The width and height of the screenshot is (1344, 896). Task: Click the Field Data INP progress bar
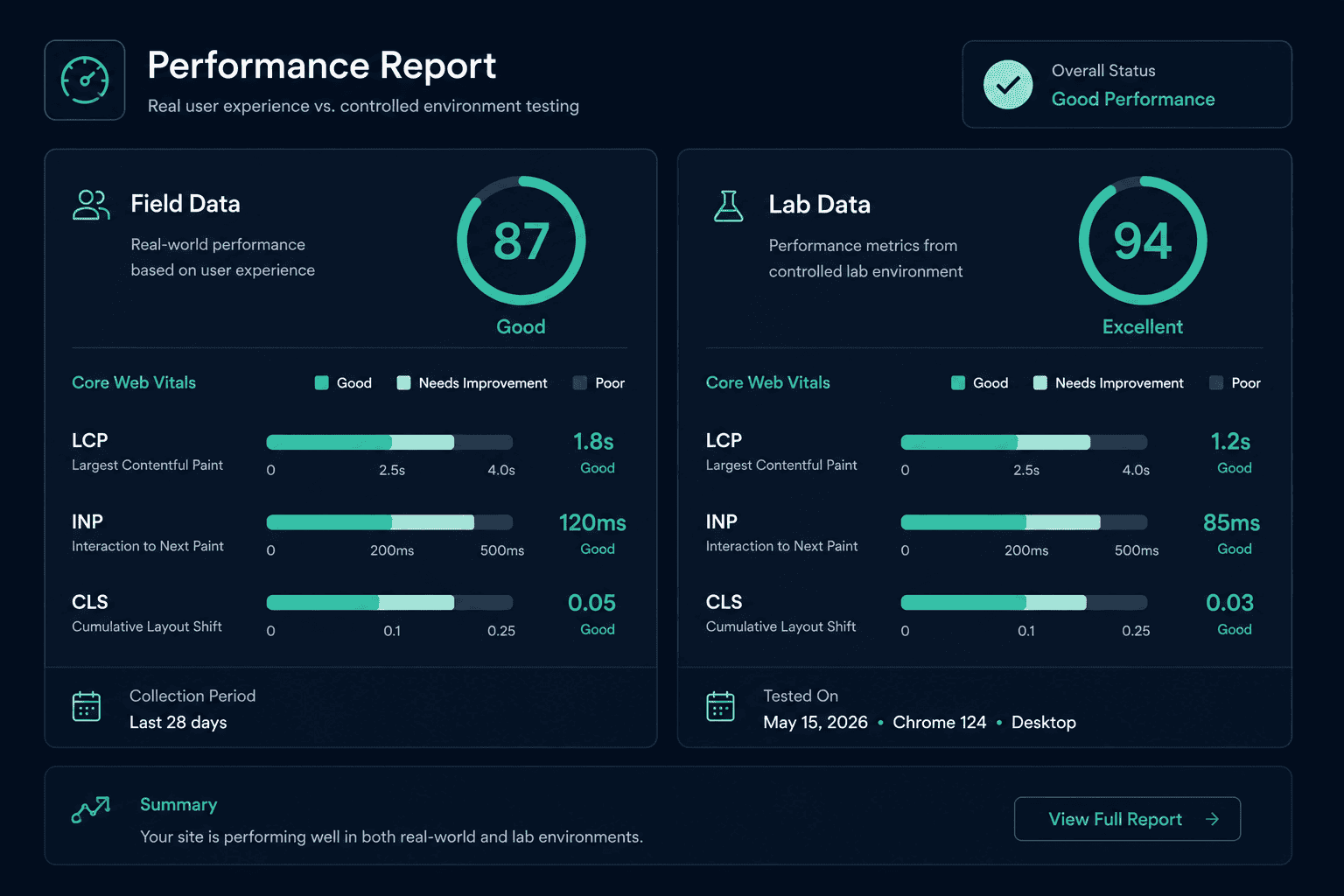point(389,522)
